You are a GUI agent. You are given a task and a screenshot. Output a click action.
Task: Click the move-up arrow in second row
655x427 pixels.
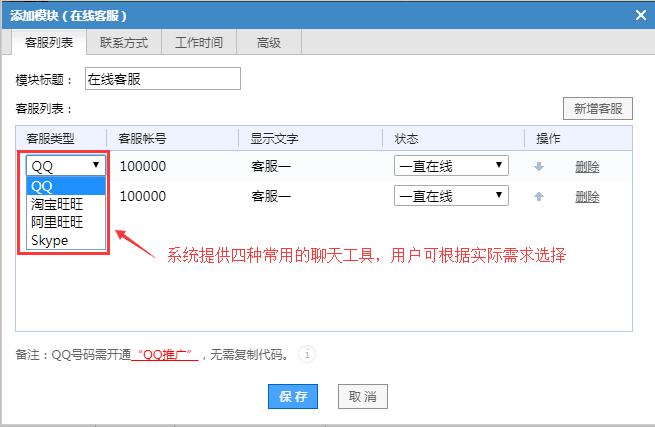(x=539, y=196)
